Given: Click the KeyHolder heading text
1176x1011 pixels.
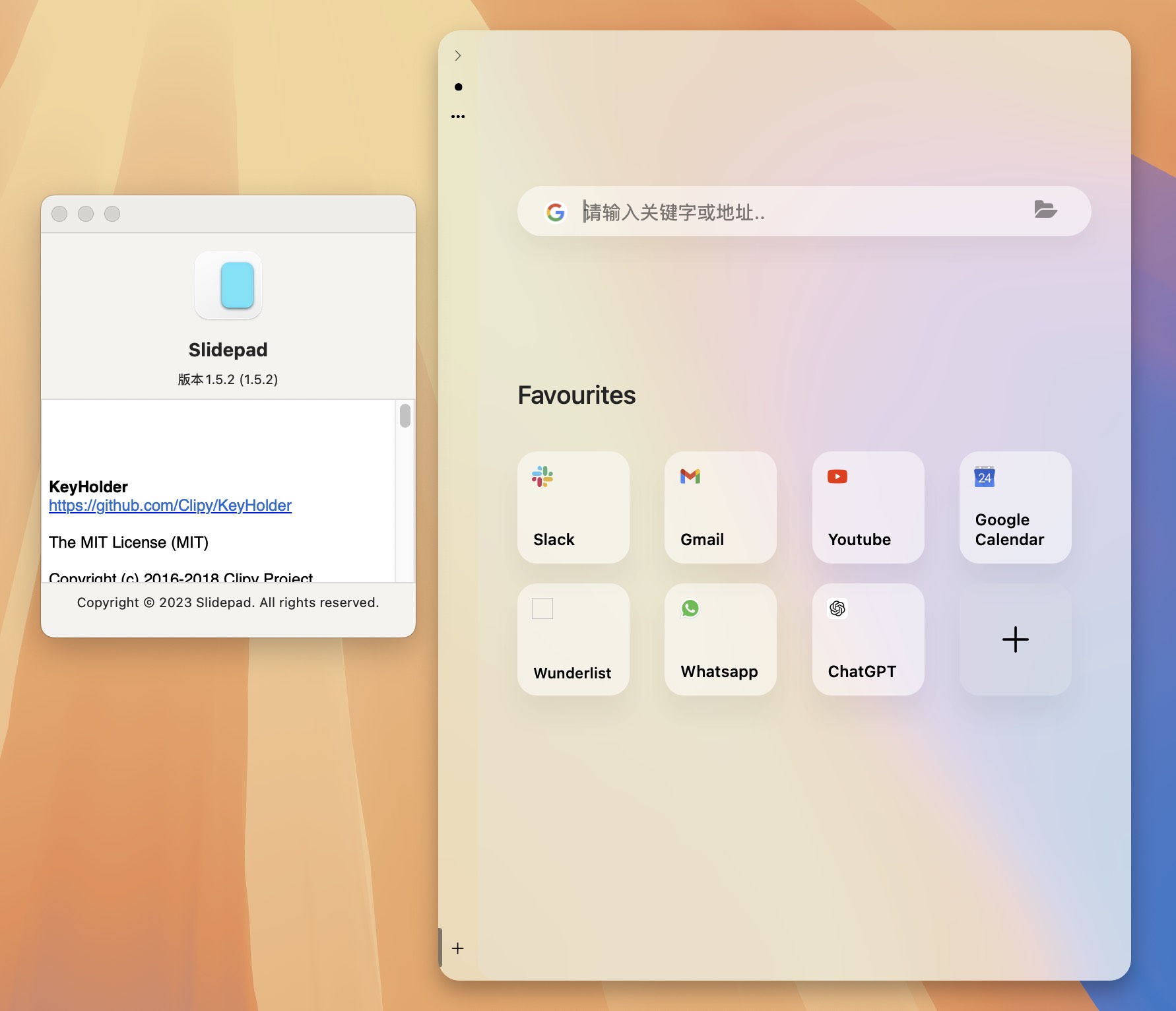Looking at the screenshot, I should click(88, 487).
